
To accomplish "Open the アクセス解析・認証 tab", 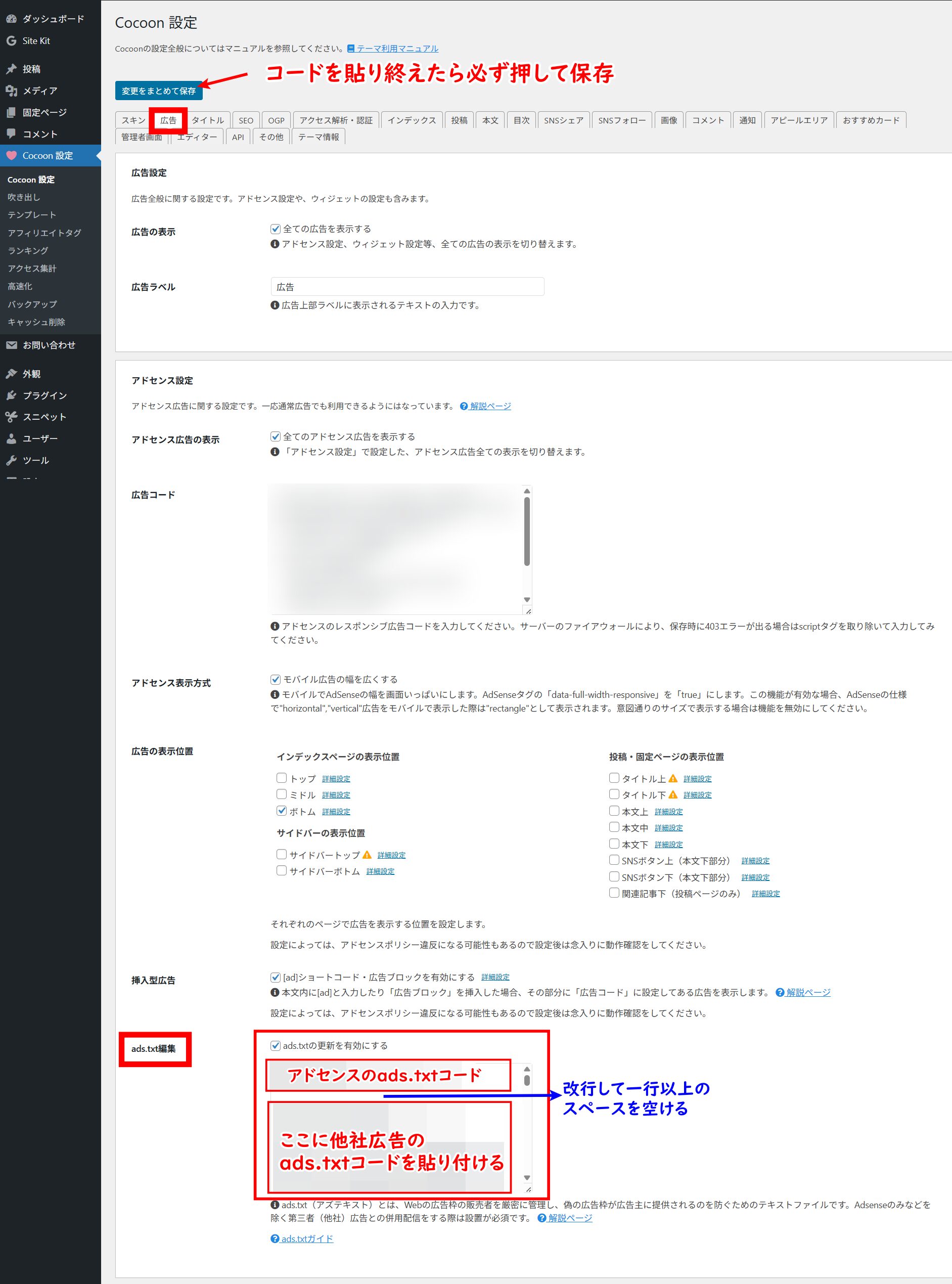I will coord(336,120).
